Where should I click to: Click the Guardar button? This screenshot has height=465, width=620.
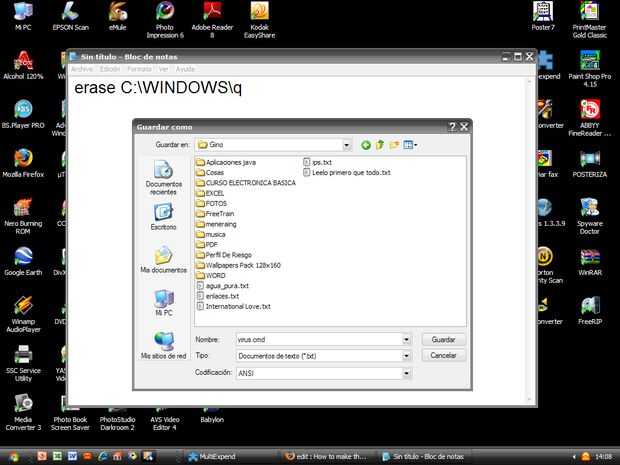coord(443,340)
